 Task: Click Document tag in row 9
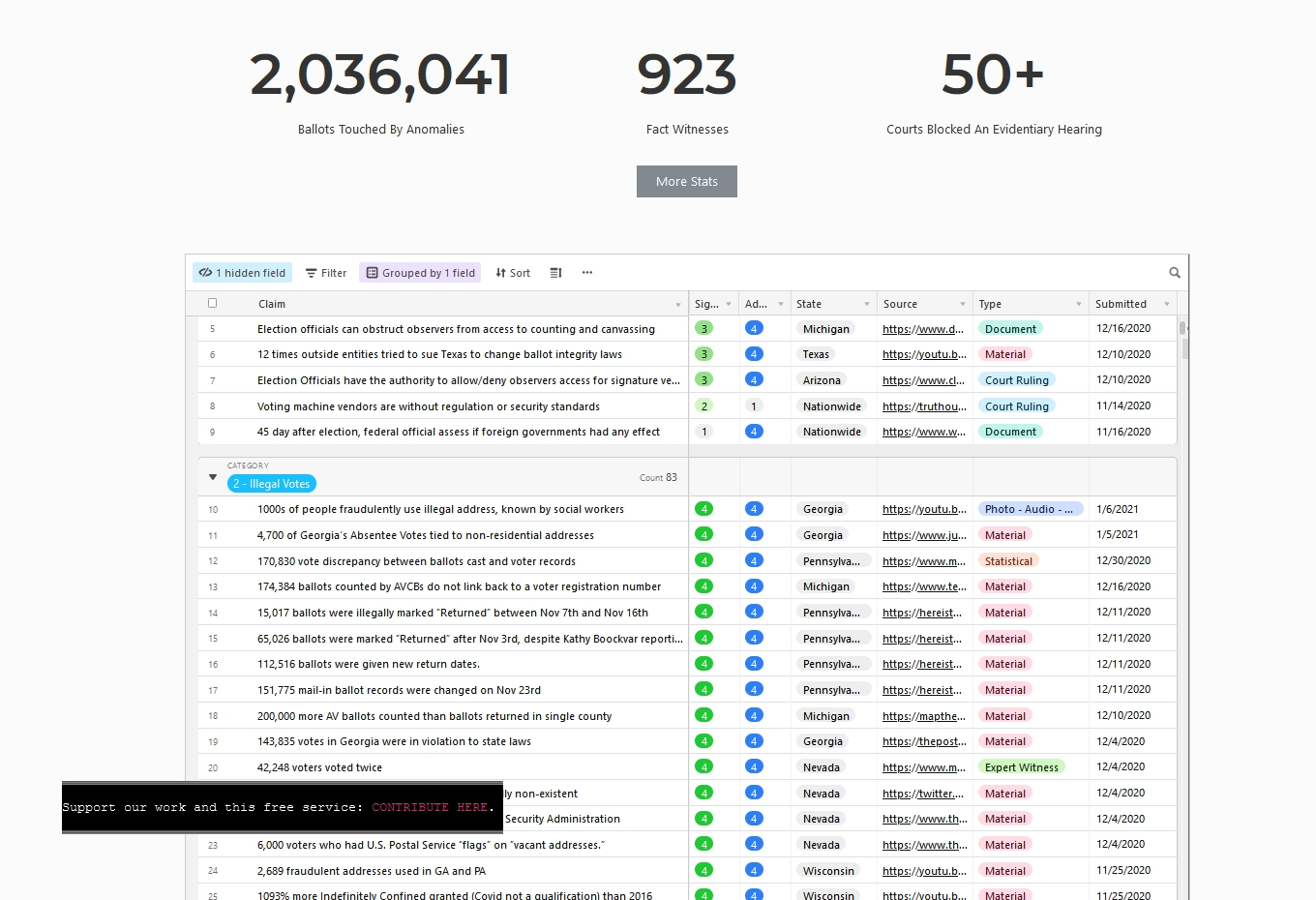click(1010, 432)
